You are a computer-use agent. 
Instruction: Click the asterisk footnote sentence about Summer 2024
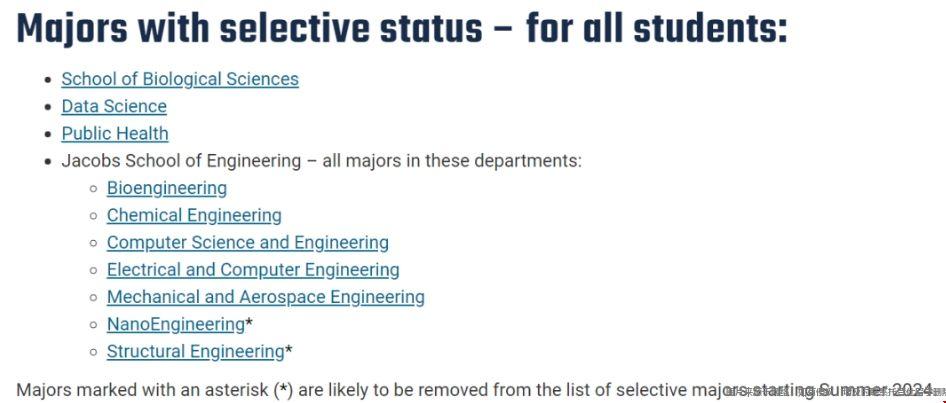tap(475, 390)
